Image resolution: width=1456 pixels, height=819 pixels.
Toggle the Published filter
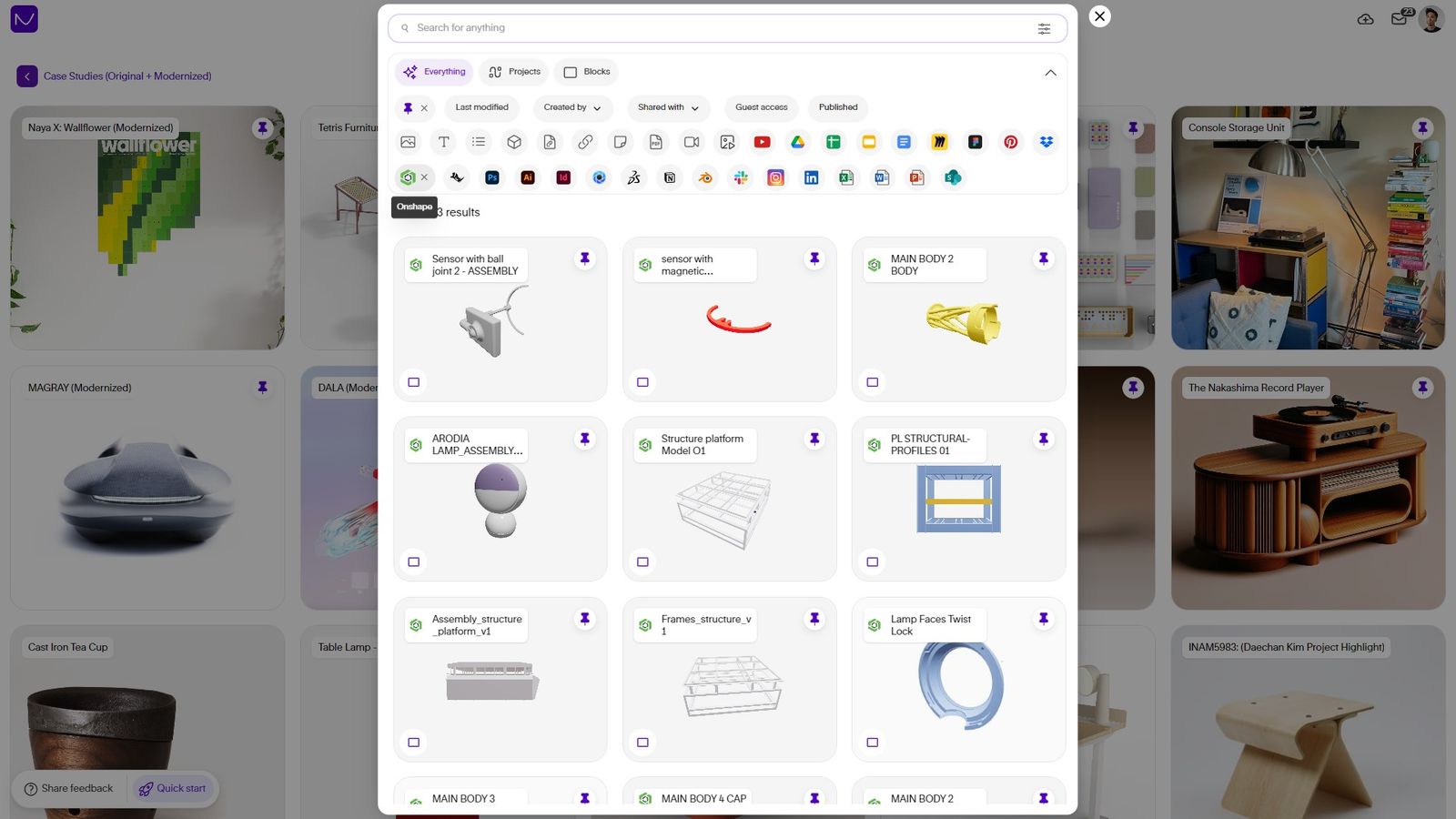pos(837,107)
